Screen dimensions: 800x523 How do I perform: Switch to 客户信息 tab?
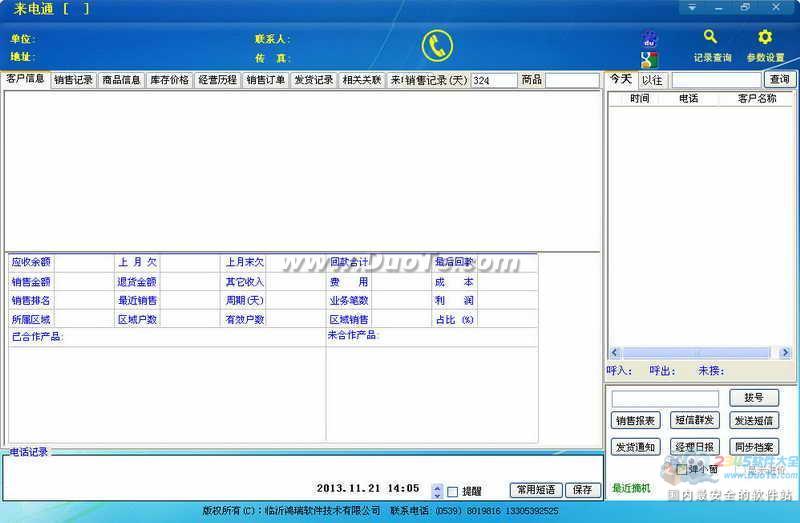click(26, 79)
